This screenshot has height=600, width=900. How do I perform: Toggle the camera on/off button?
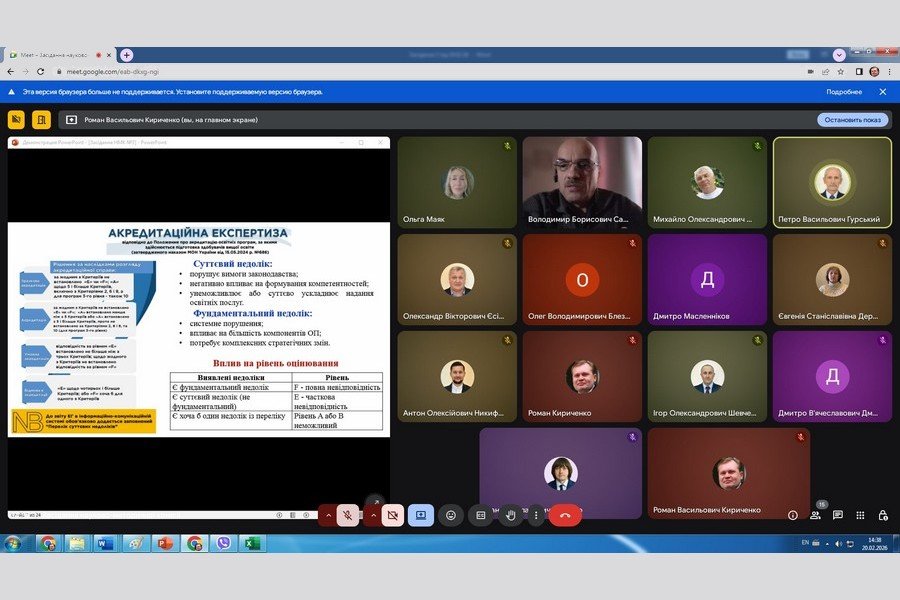pyautogui.click(x=393, y=515)
